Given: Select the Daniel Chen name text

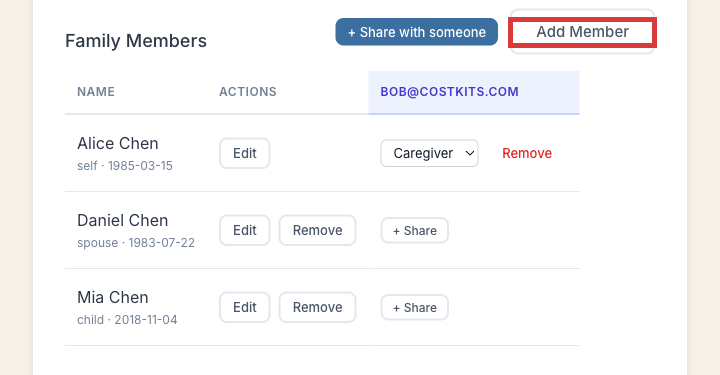Looking at the screenshot, I should pos(123,221).
